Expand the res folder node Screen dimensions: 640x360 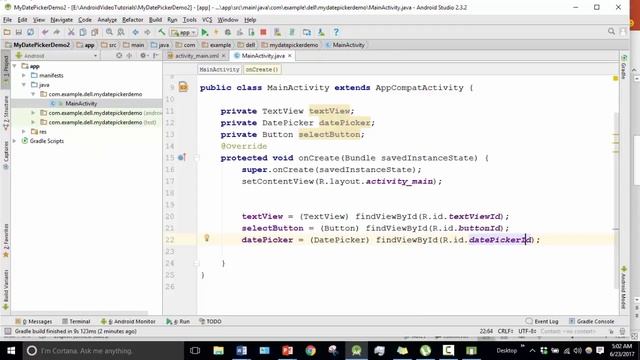click(24, 131)
